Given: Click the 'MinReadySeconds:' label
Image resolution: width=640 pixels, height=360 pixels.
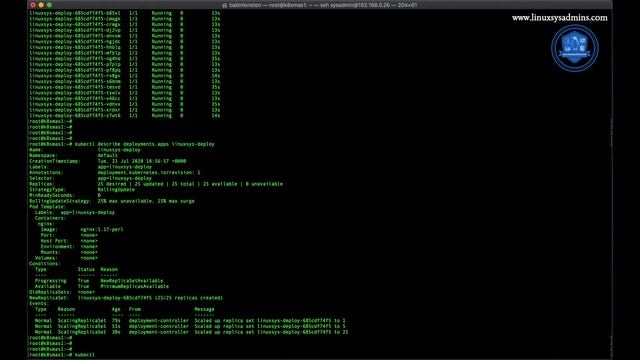Looking at the screenshot, I should 52,196.
